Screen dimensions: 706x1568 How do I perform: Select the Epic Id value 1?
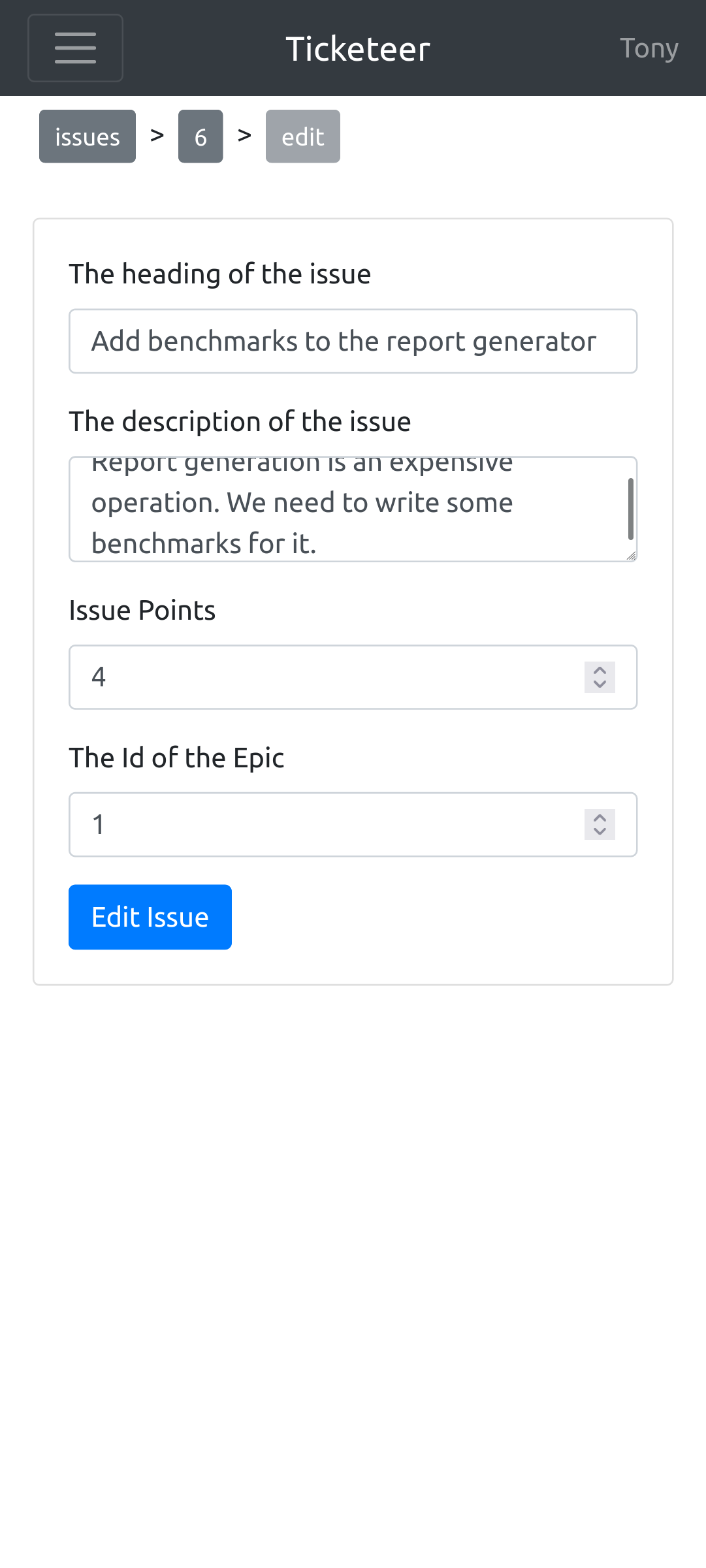(x=261, y=824)
